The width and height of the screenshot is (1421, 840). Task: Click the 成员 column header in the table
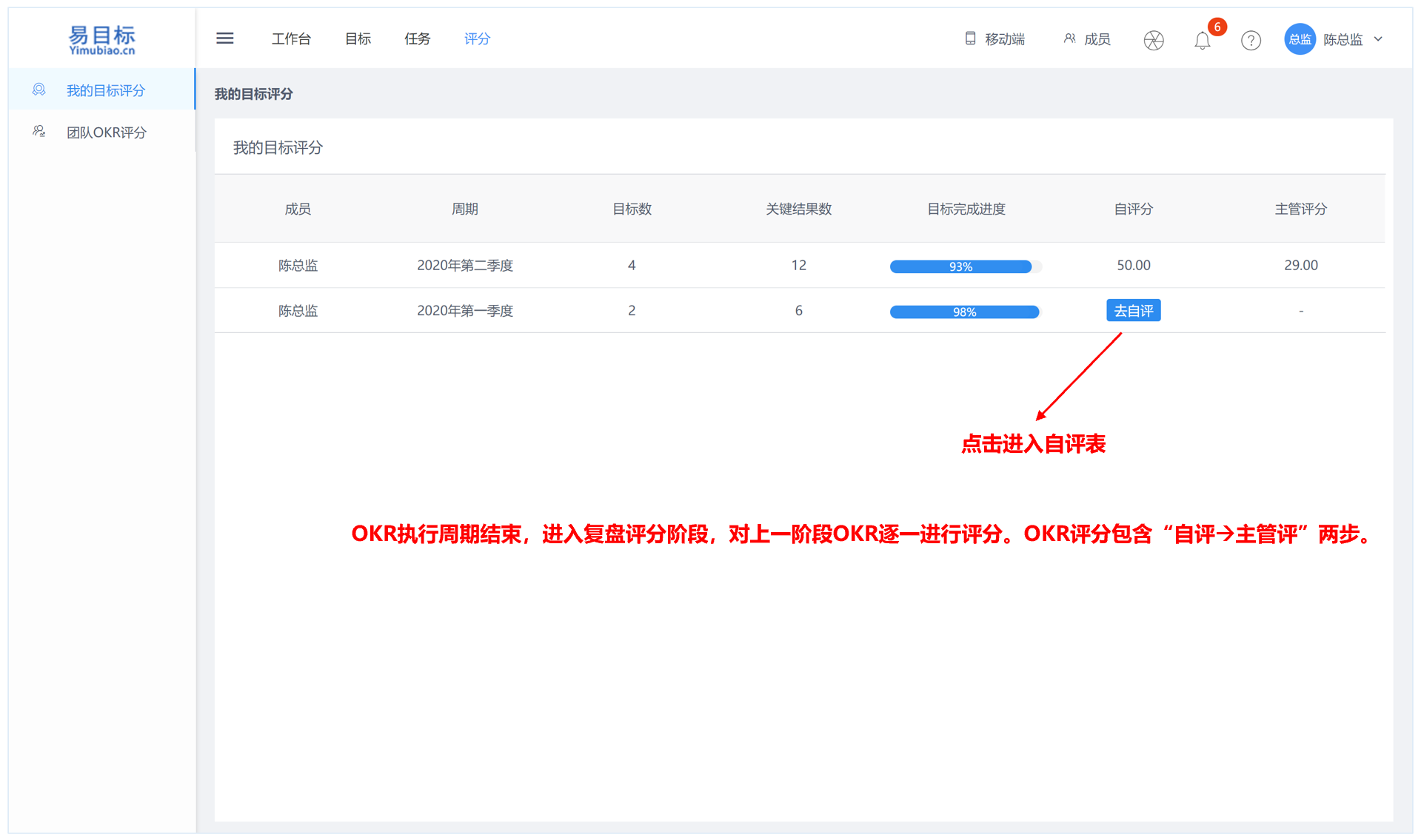pos(298,209)
